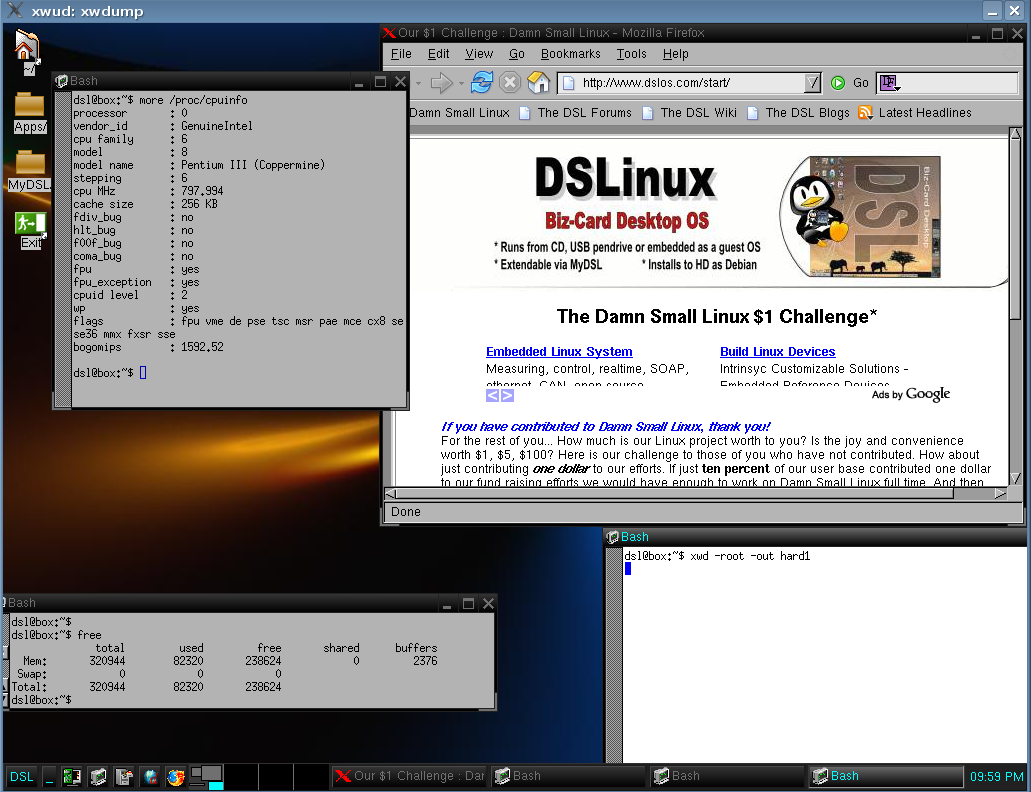Click Firefox vertical scrollbar up arrow
The width and height of the screenshot is (1031, 792).
tap(1015, 133)
